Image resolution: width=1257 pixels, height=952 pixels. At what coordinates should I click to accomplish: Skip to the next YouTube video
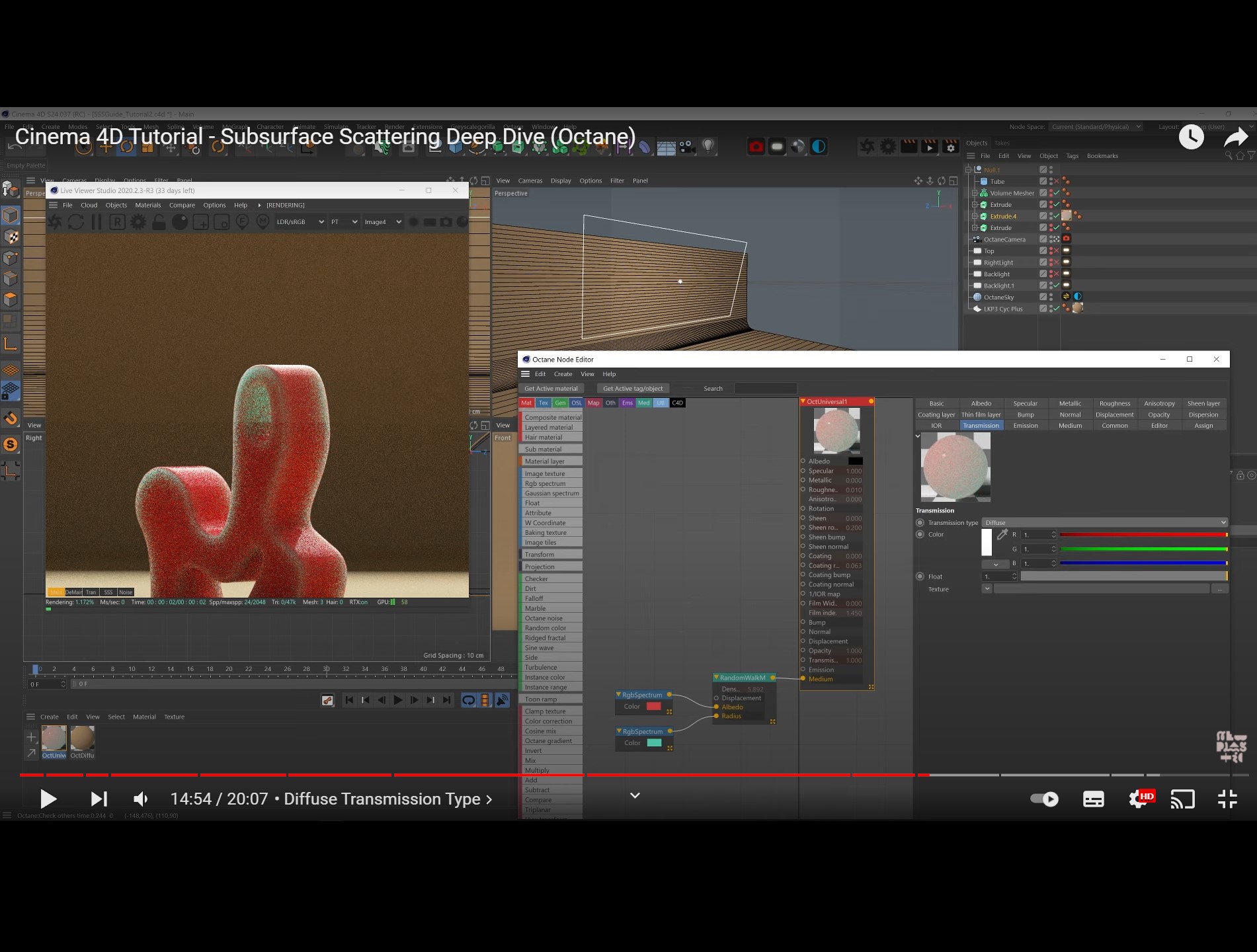click(x=99, y=799)
